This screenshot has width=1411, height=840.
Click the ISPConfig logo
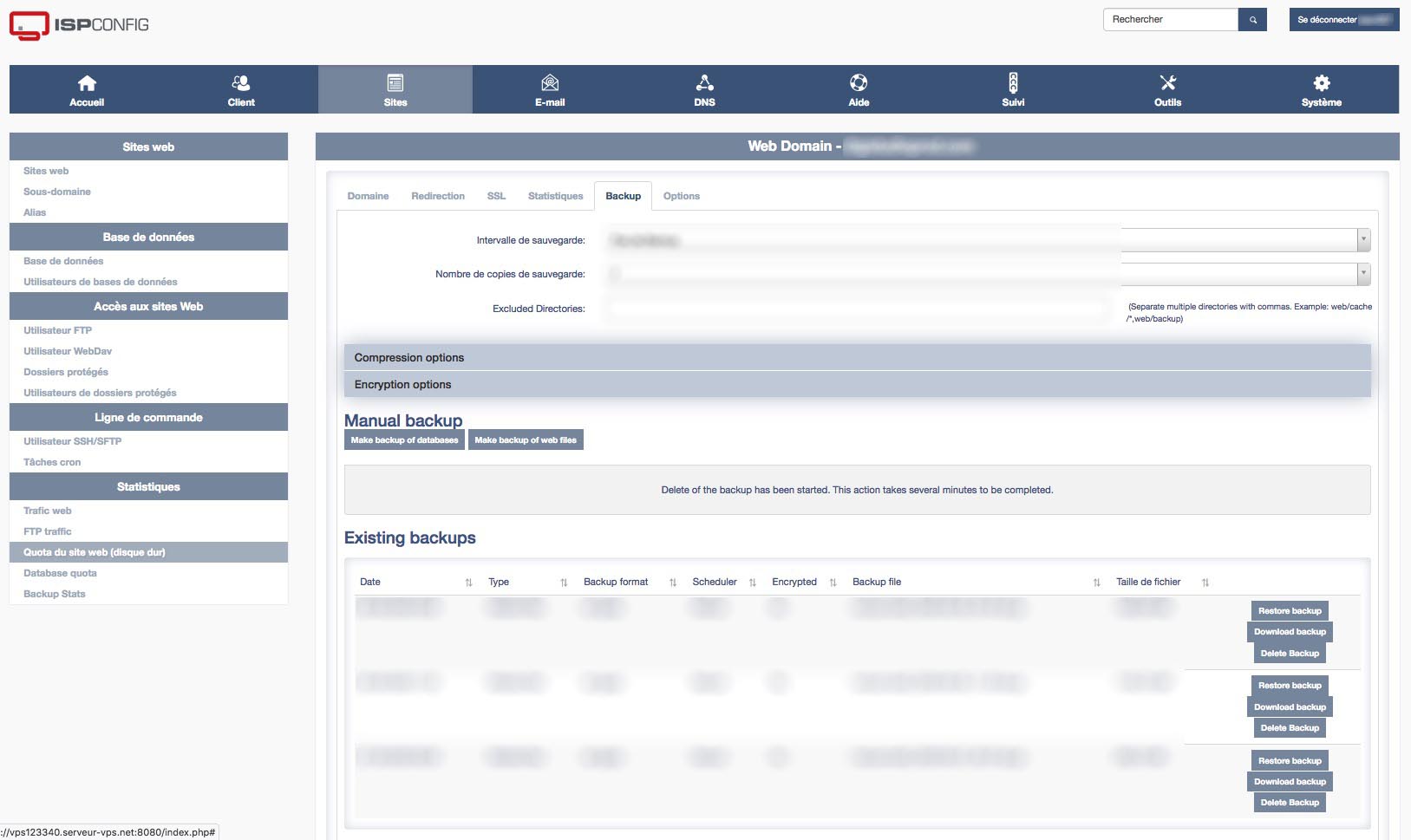coord(79,25)
